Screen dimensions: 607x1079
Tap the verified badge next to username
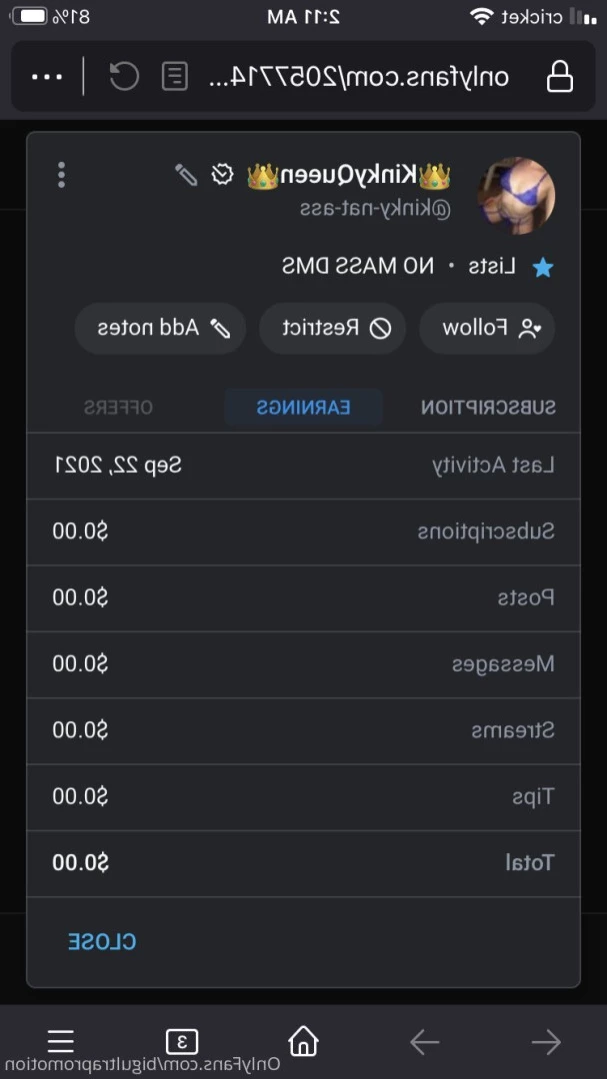[222, 175]
